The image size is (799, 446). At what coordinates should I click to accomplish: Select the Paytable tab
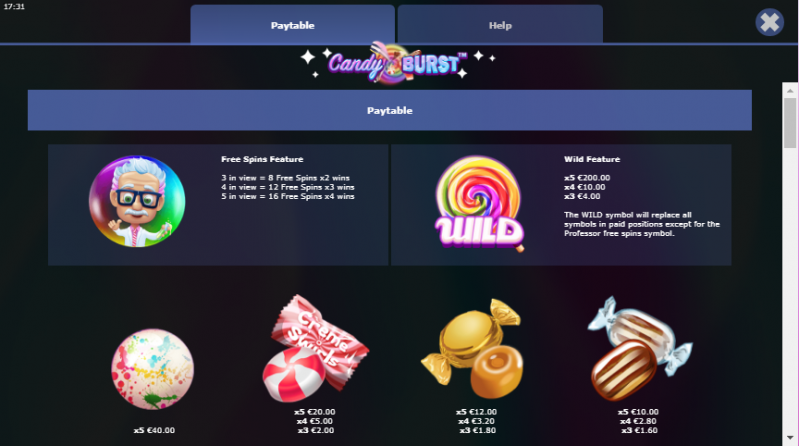(x=292, y=24)
